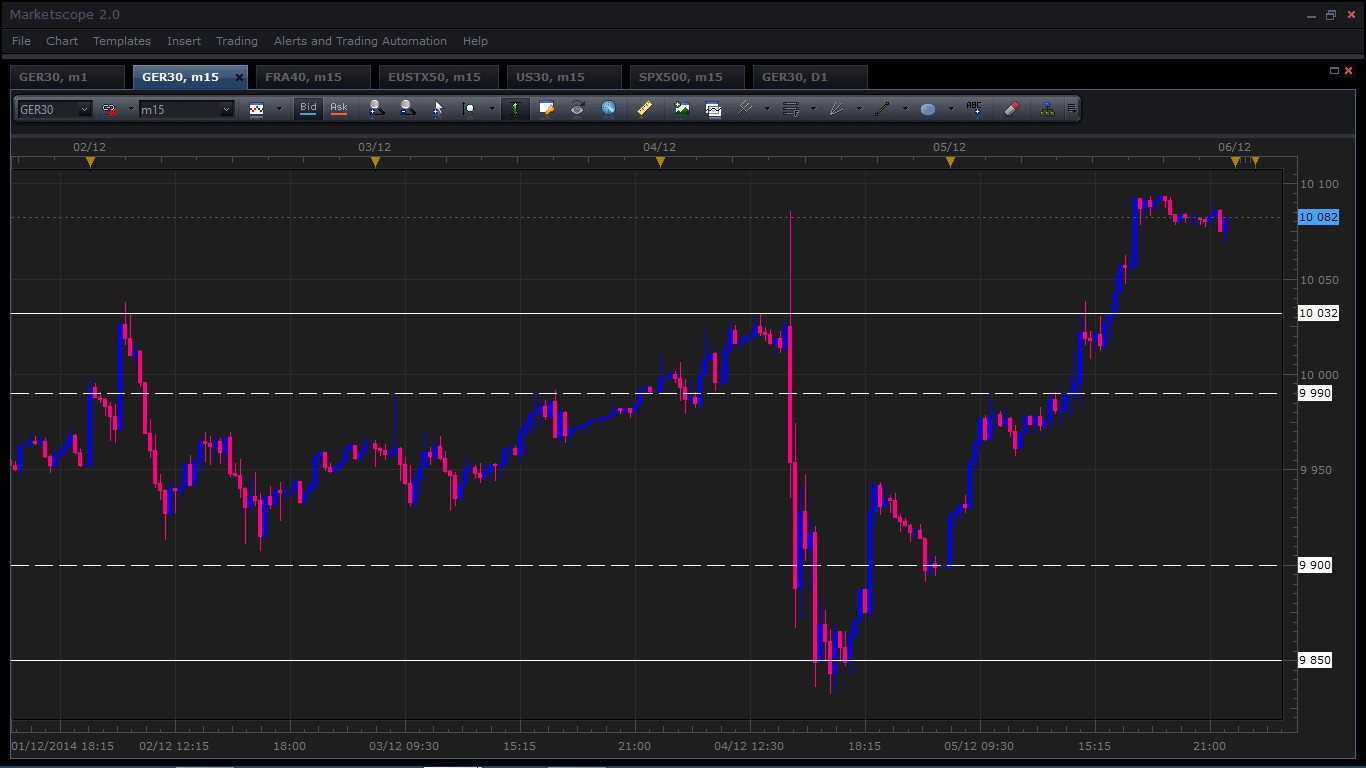Select the Andrews pitchfork drawing tool
Image resolution: width=1366 pixels, height=768 pixels.
[745, 109]
